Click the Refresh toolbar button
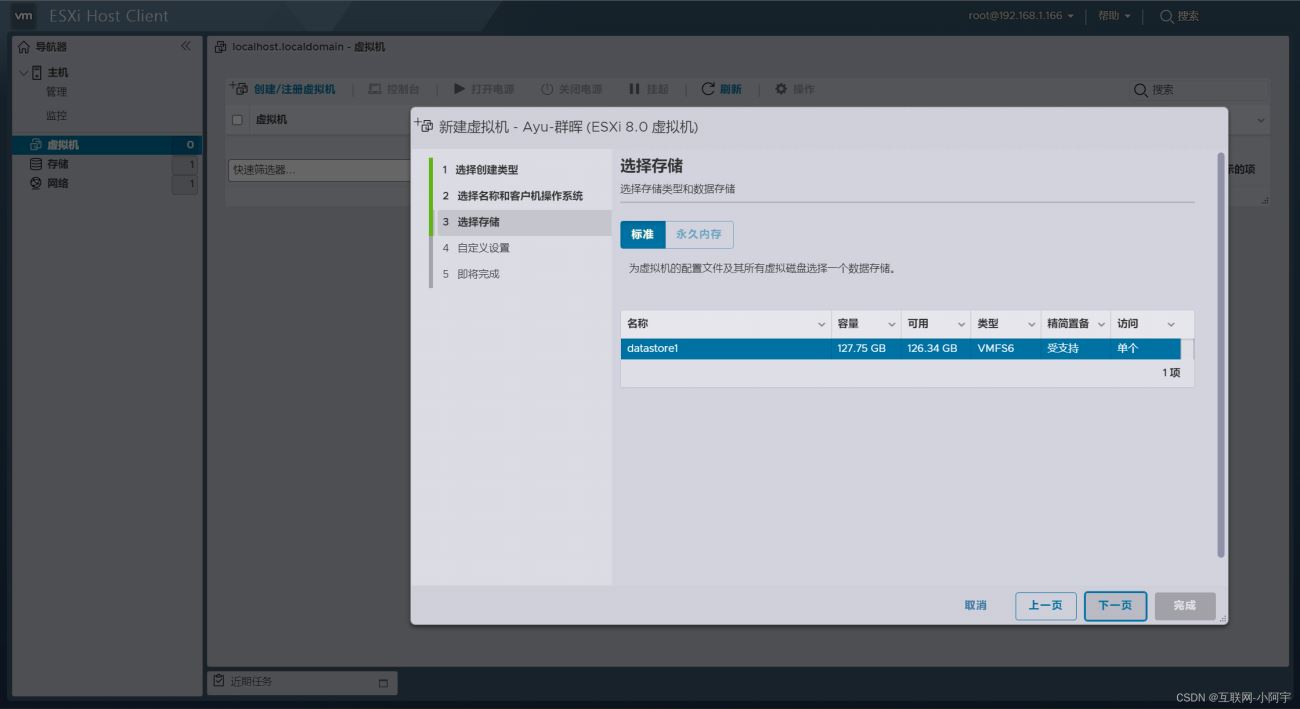Image resolution: width=1300 pixels, height=709 pixels. 722,89
